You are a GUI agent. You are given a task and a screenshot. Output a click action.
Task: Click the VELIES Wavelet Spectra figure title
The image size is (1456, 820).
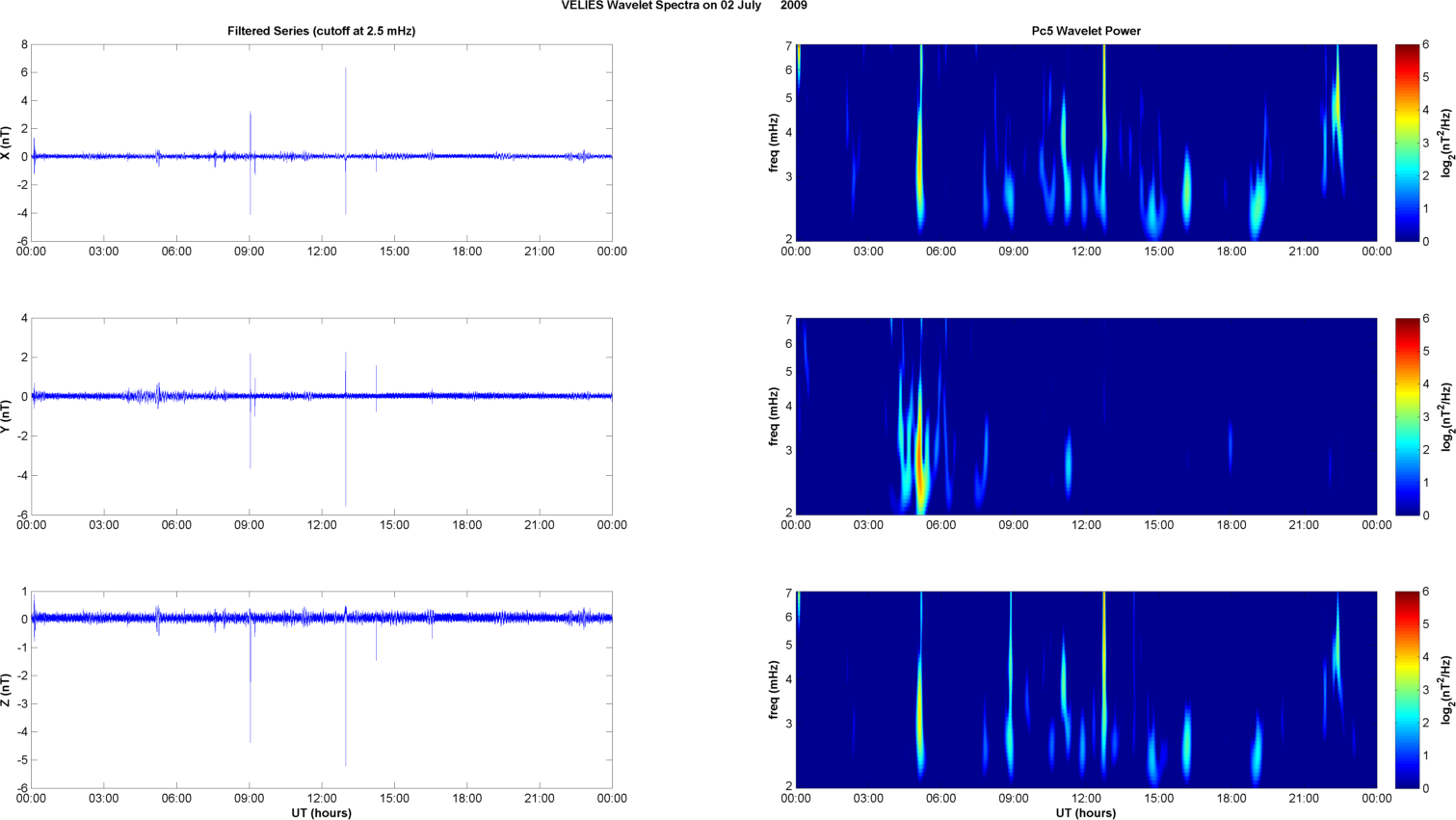point(684,6)
